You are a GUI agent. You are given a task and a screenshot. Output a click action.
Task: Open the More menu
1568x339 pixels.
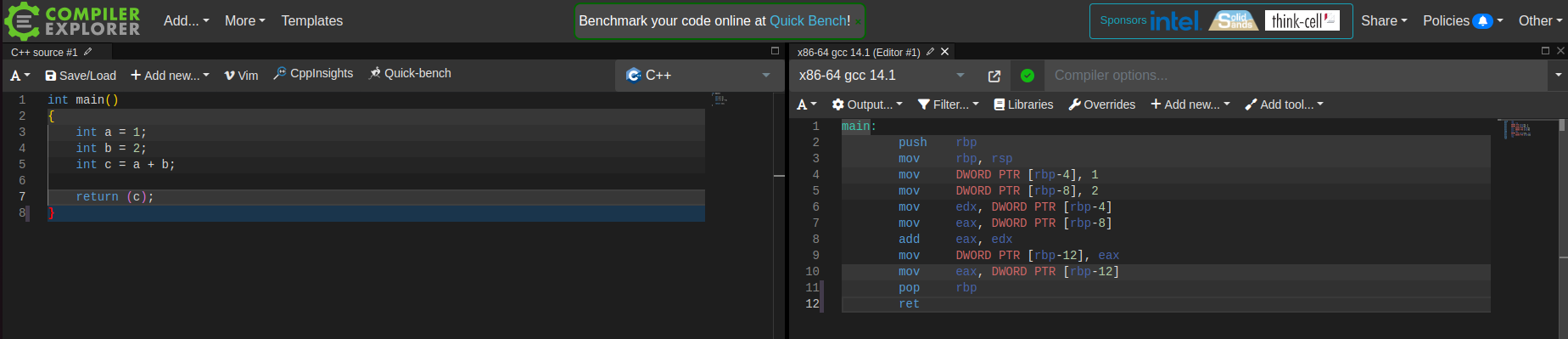244,20
